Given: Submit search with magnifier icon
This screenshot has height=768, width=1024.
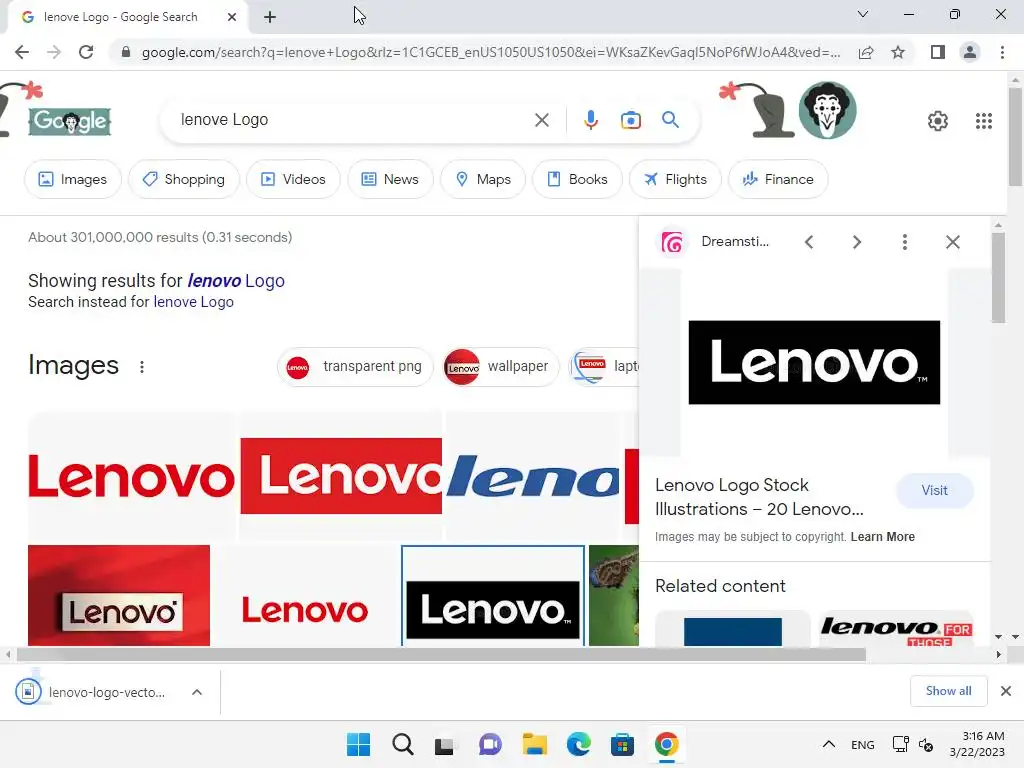Looking at the screenshot, I should (670, 120).
